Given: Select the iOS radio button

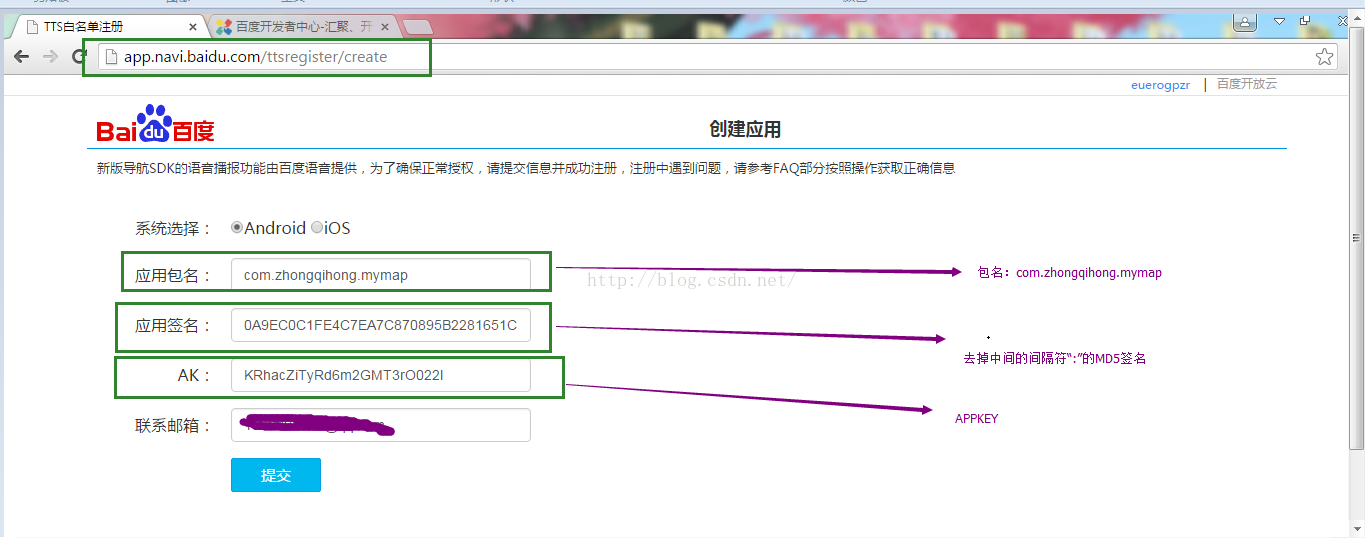Looking at the screenshot, I should click(x=317, y=228).
